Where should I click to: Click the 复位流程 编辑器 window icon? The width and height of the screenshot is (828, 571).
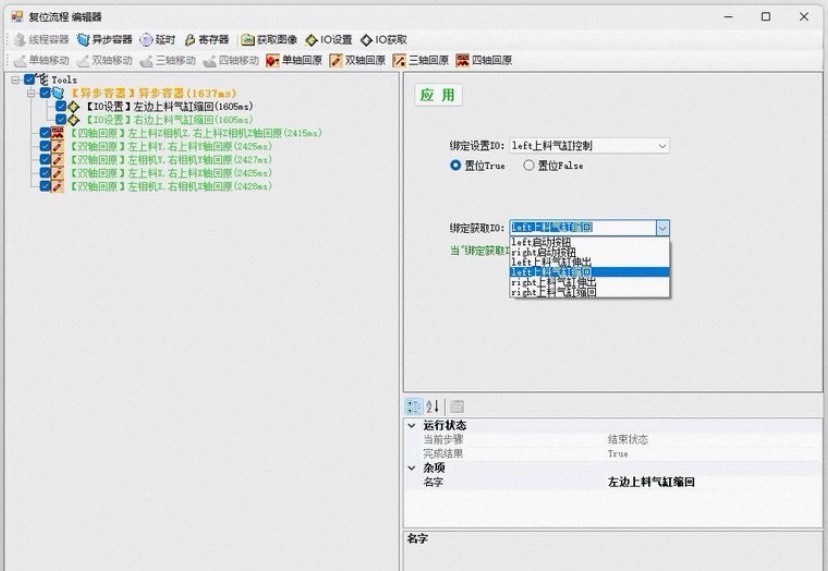click(x=17, y=17)
